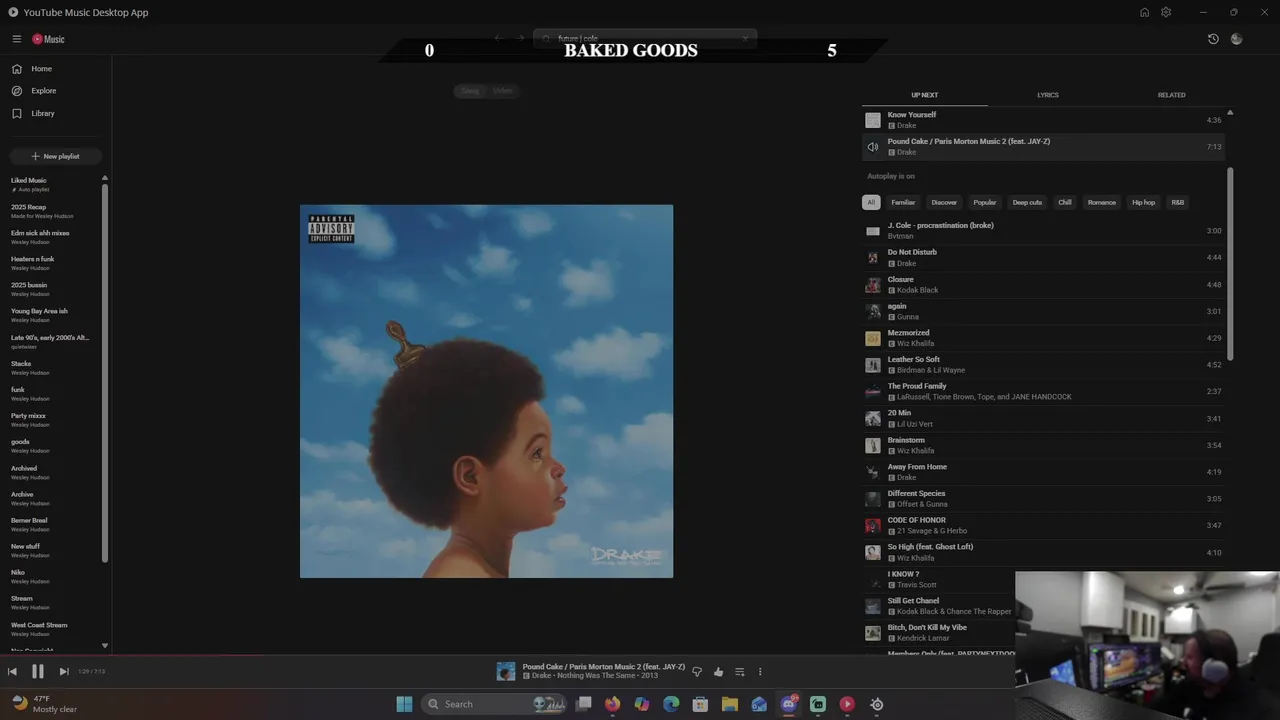Open Discord from the taskbar
The width and height of the screenshot is (1280, 720).
click(x=788, y=704)
